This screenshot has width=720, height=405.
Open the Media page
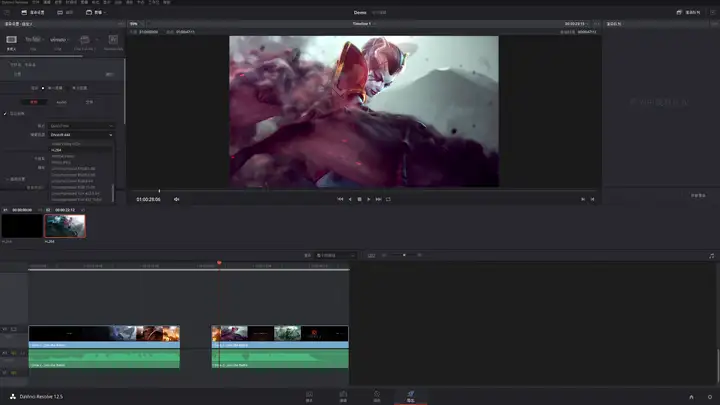click(x=309, y=396)
